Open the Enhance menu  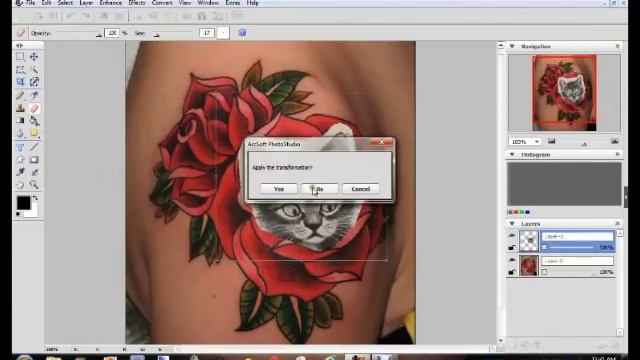(111, 3)
